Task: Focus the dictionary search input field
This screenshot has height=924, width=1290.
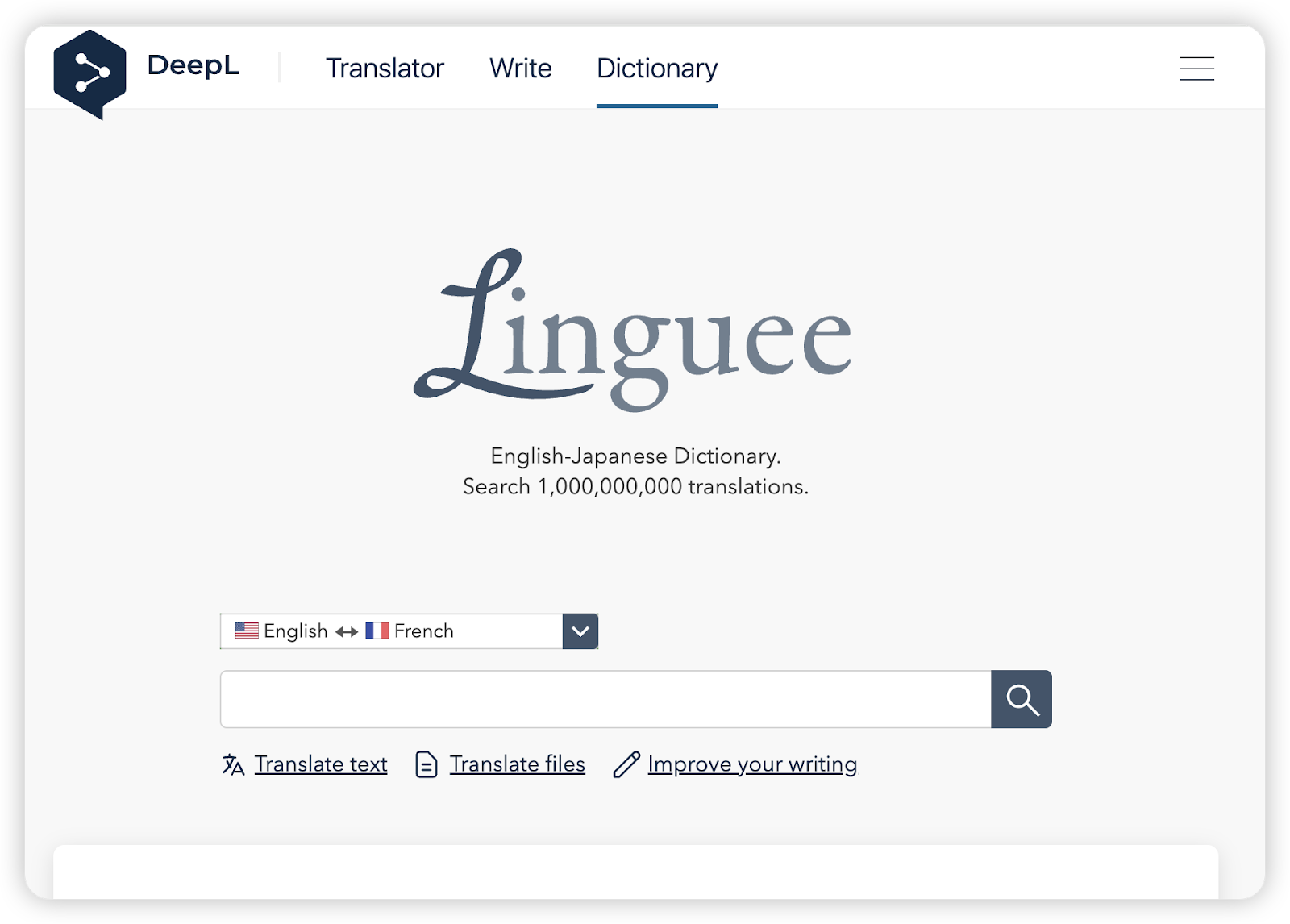Action: coord(605,699)
